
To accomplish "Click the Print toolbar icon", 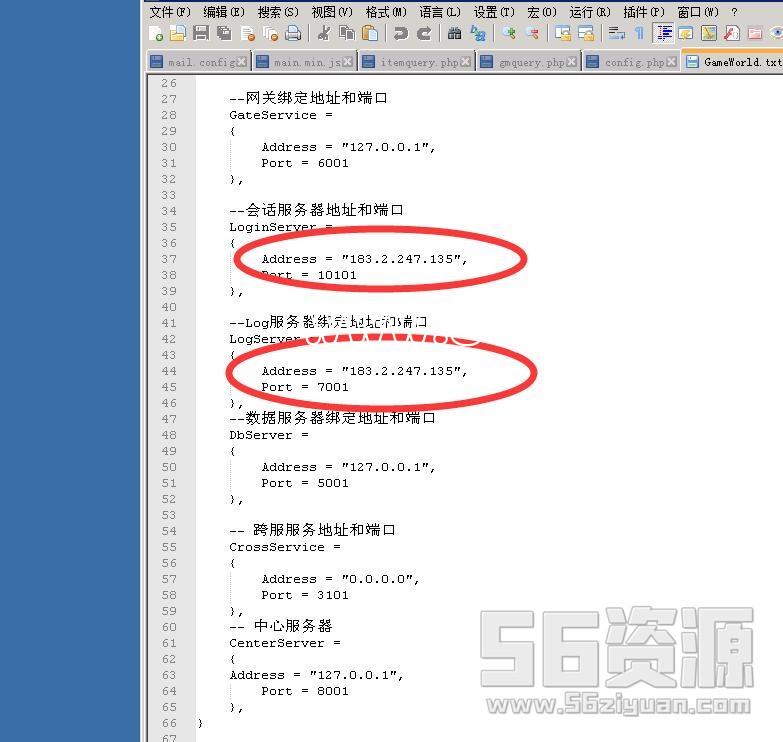I will pos(293,33).
